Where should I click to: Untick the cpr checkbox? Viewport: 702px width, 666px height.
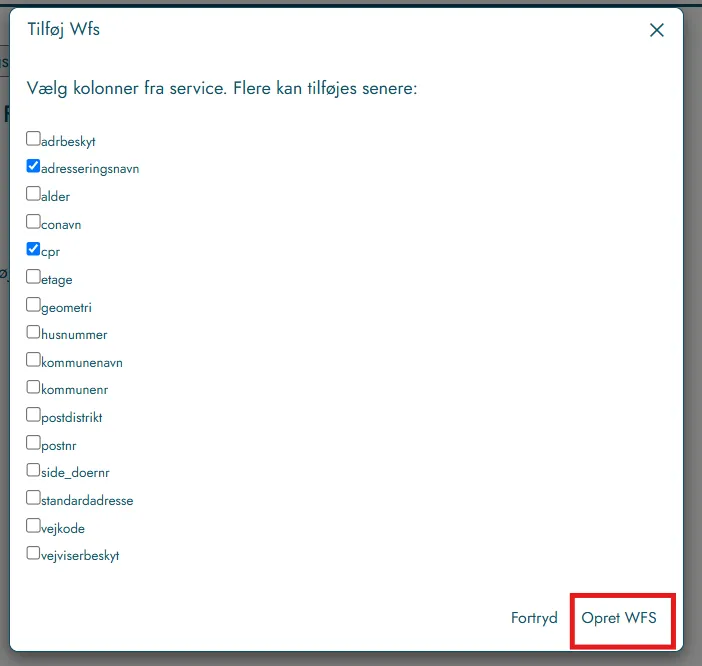[x=33, y=249]
